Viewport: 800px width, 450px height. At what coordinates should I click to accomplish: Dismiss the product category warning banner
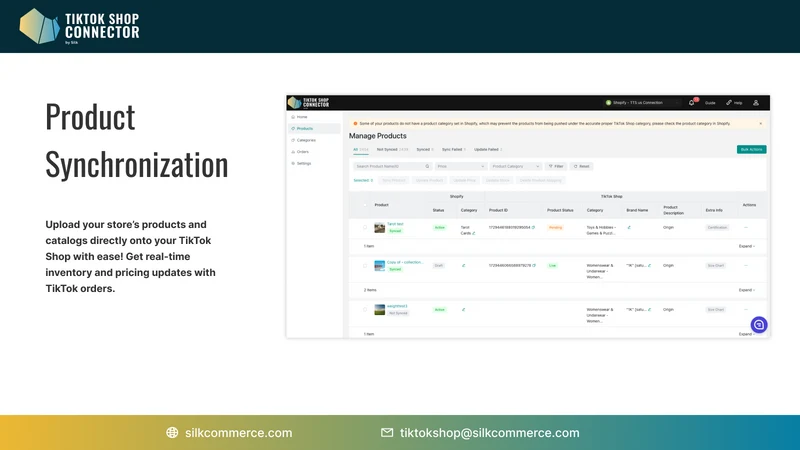coord(760,123)
